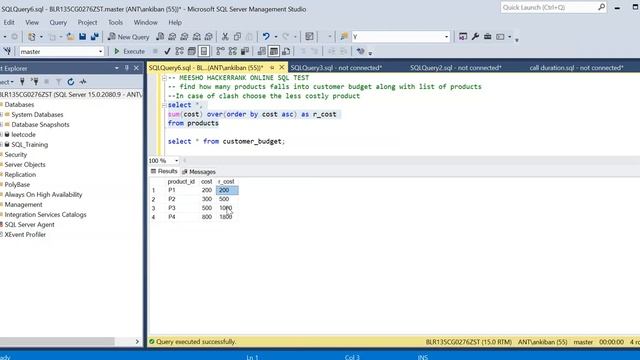Click the Execute button
The width and height of the screenshot is (640, 360).
[129, 51]
